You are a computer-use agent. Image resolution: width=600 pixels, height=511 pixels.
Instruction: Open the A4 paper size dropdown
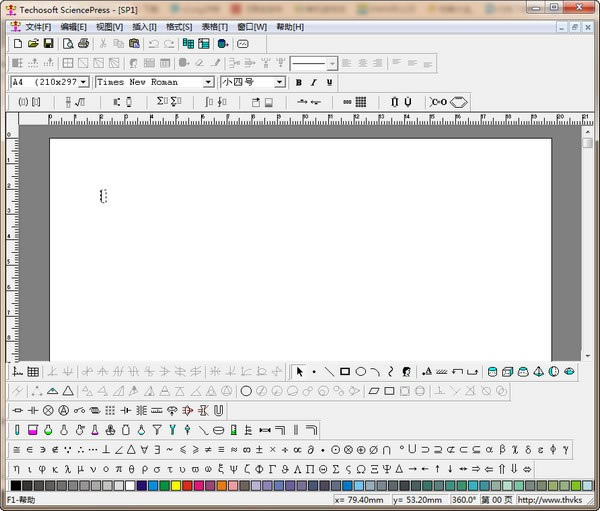(84, 82)
